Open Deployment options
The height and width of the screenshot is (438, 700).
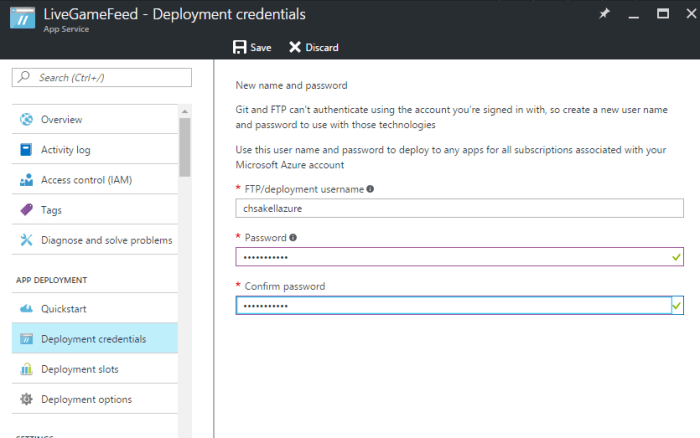tap(95, 399)
